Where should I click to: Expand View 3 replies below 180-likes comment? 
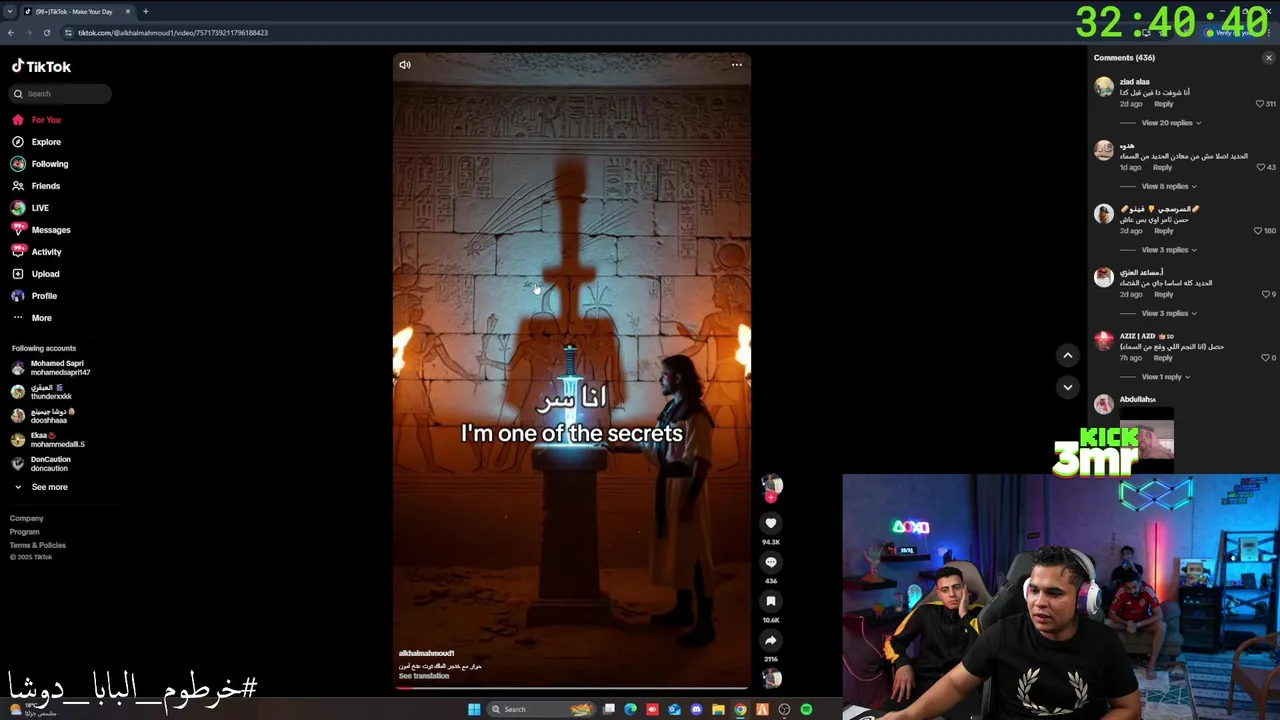1169,250
